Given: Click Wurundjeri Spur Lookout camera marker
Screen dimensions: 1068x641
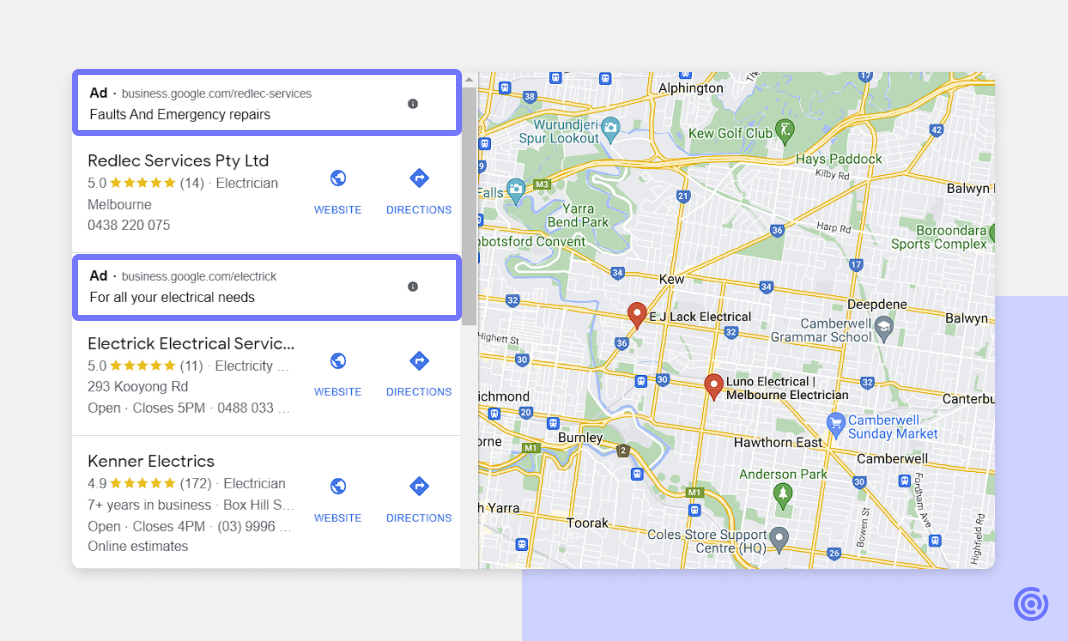Looking at the screenshot, I should click(x=610, y=129).
